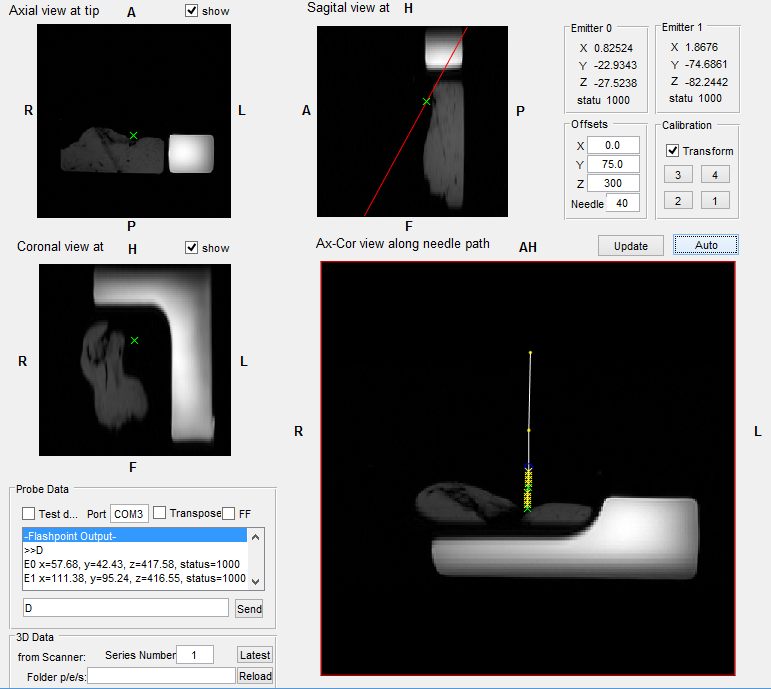Toggle the Axial view show checkbox

click(x=192, y=12)
